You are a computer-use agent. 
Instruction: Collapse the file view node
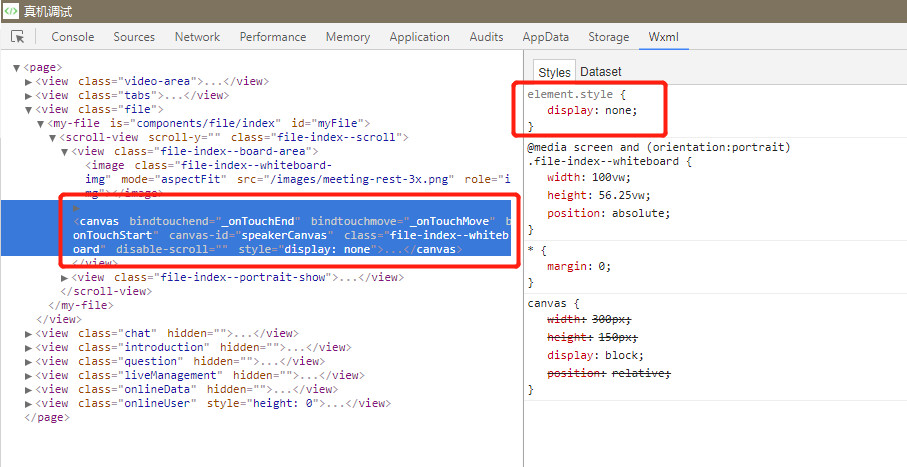click(28, 109)
